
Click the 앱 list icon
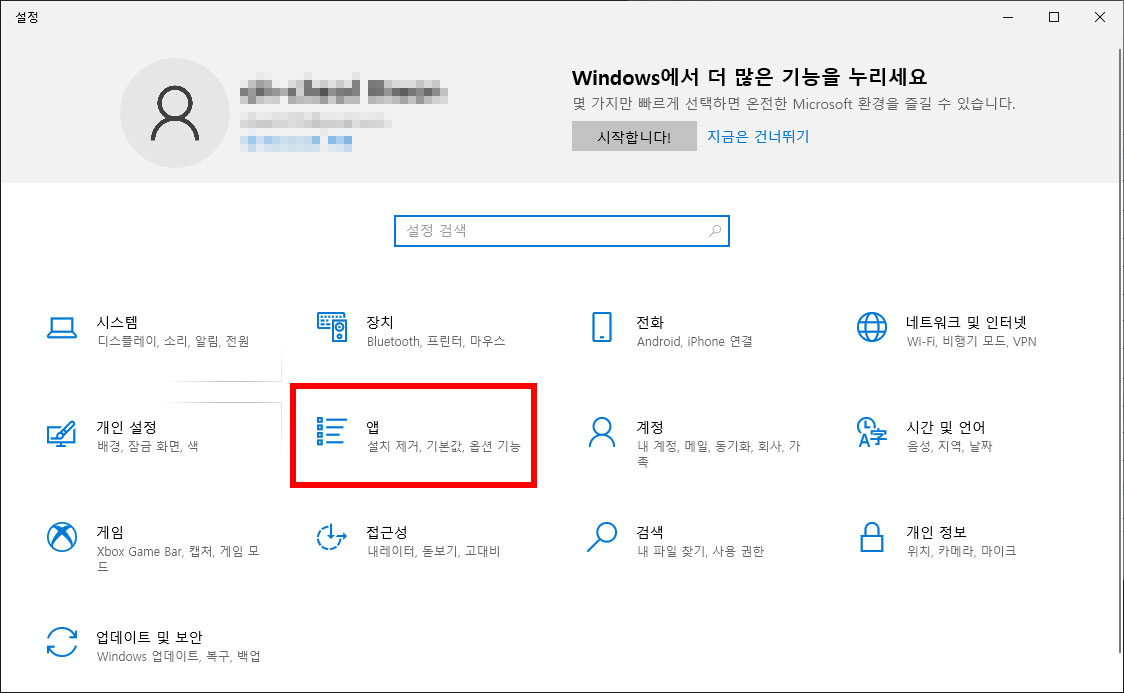click(x=331, y=431)
